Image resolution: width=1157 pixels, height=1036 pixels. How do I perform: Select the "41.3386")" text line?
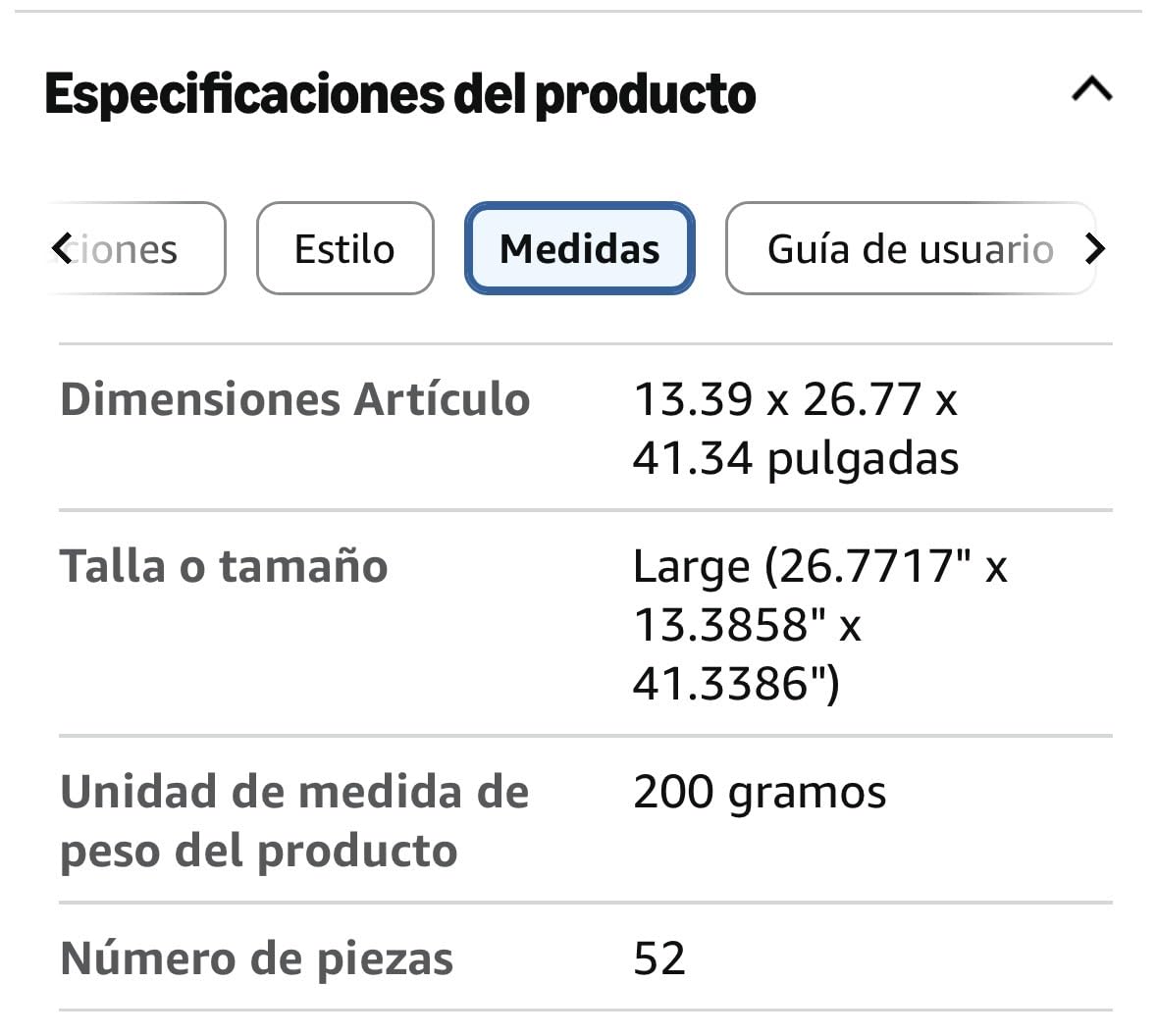pyautogui.click(x=736, y=684)
